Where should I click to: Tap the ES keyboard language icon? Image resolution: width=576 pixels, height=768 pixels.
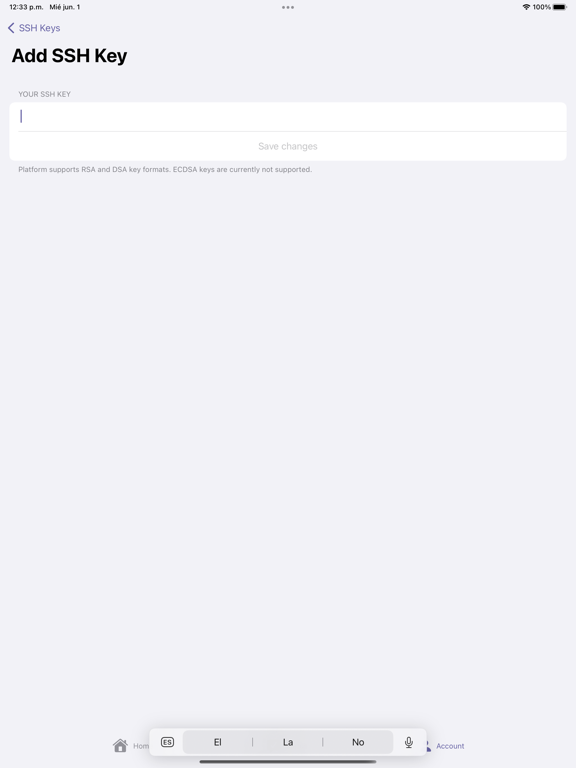(167, 742)
